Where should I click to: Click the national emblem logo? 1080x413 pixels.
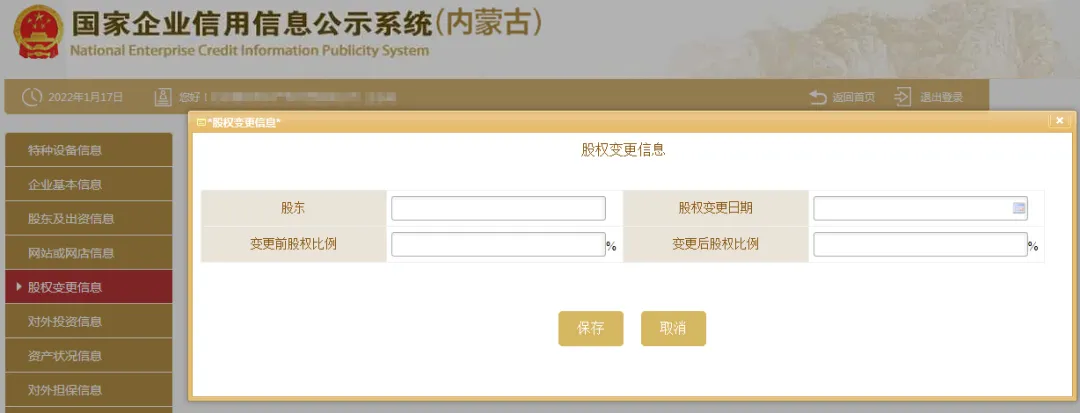coord(37,33)
